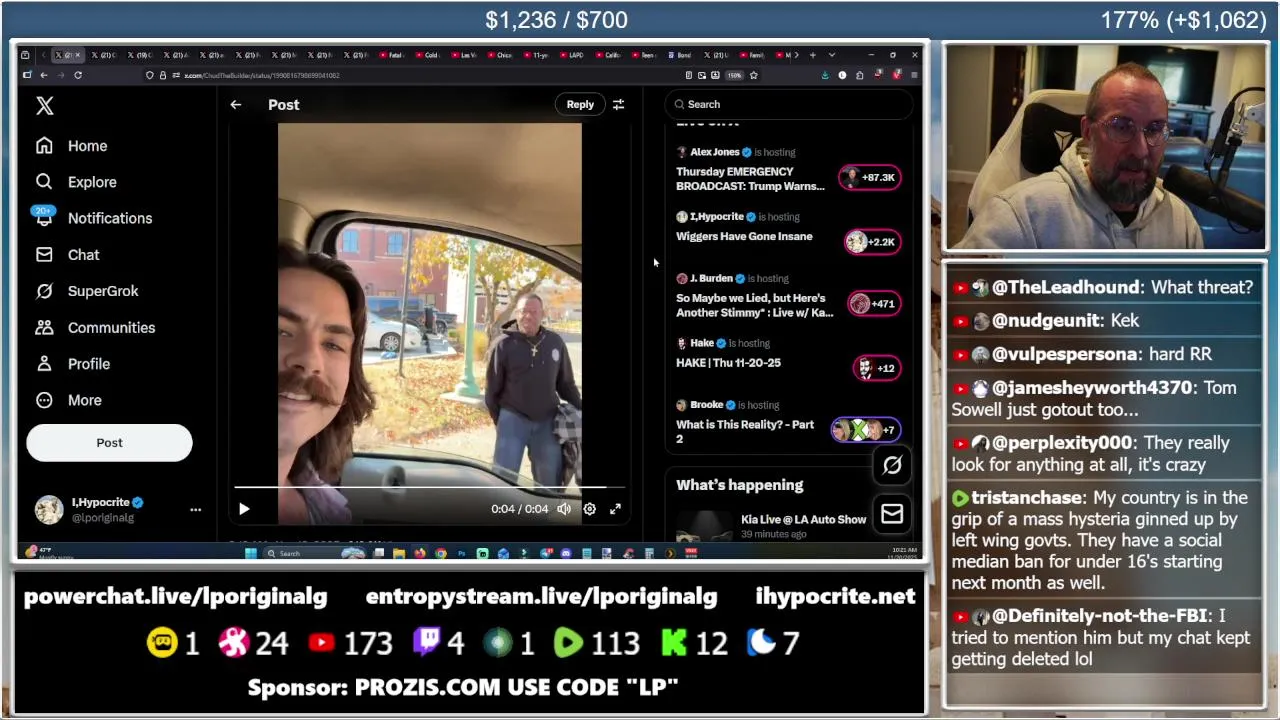Image resolution: width=1280 pixels, height=720 pixels.
Task: Open a new browser tab with plus
Action: point(812,55)
